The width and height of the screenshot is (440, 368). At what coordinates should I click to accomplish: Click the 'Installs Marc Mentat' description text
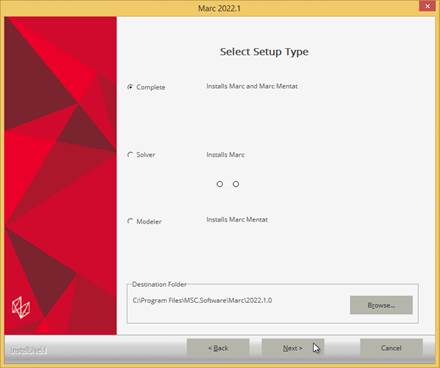[x=237, y=220]
